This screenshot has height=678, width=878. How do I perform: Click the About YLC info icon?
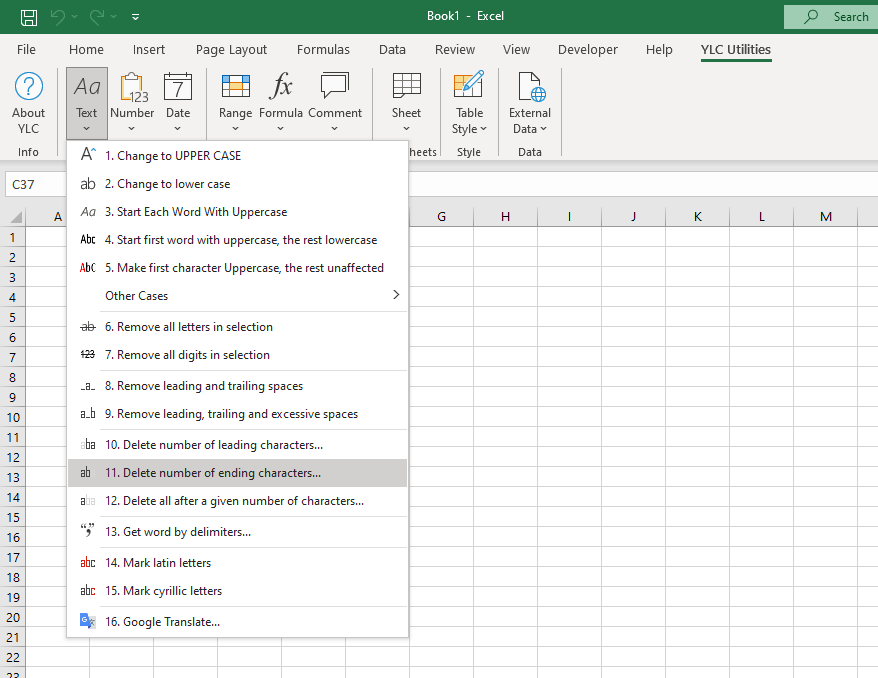click(x=28, y=87)
